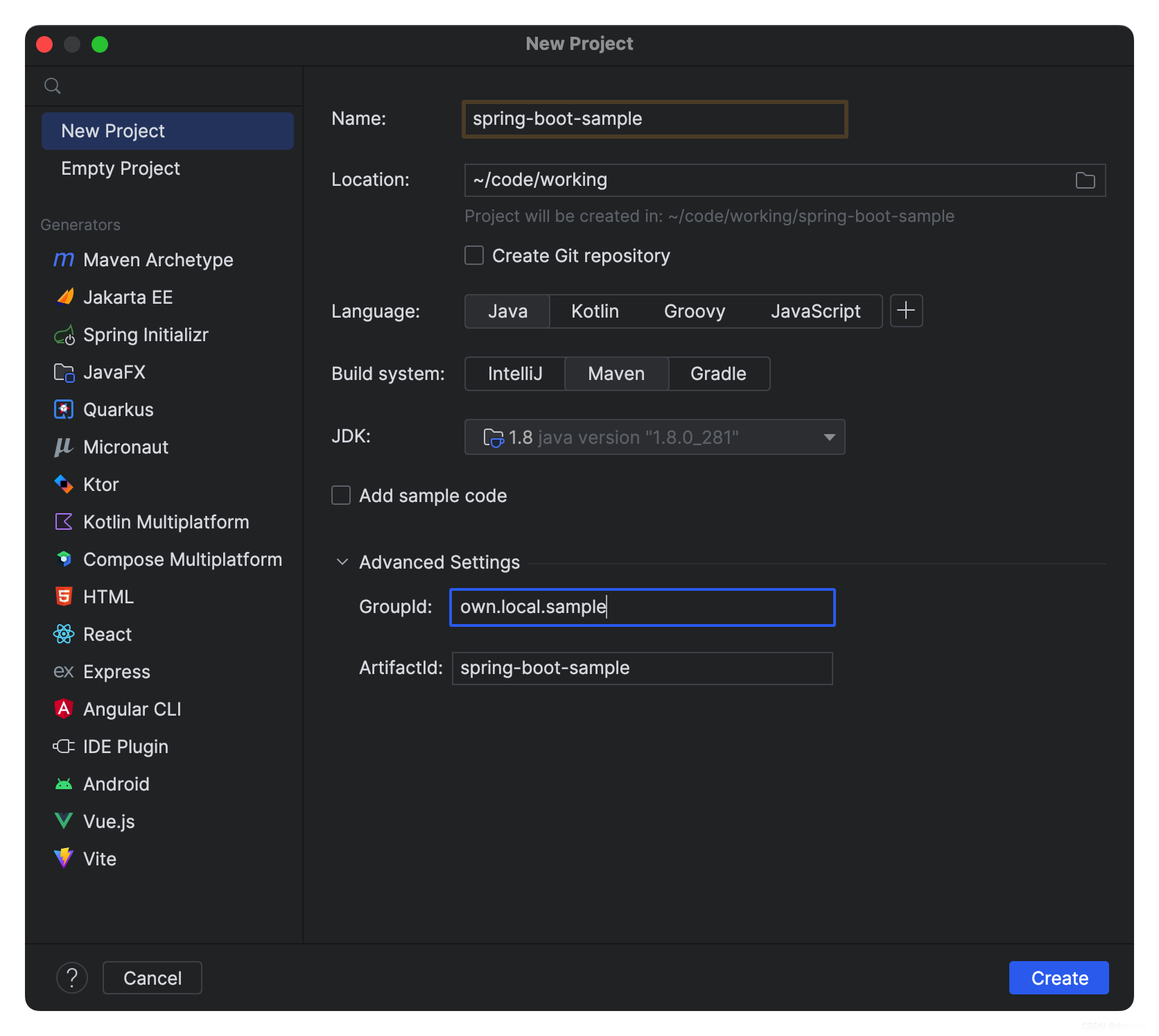Select Empty Project in the sidebar

168,169
